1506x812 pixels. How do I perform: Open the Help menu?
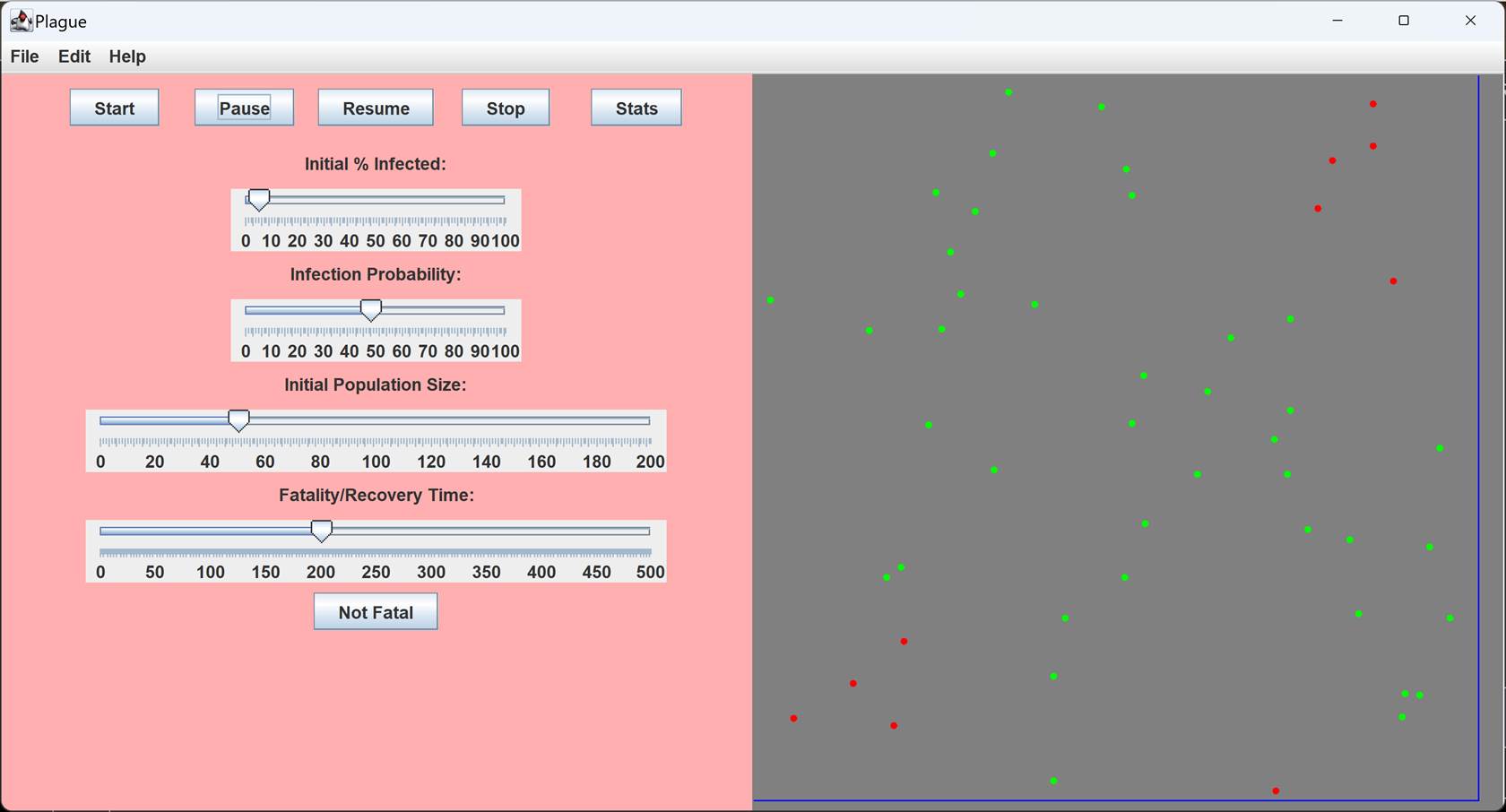point(126,56)
